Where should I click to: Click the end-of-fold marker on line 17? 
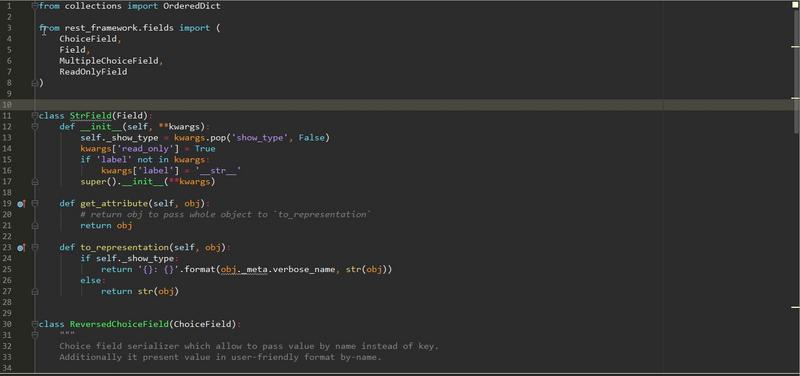click(x=35, y=182)
